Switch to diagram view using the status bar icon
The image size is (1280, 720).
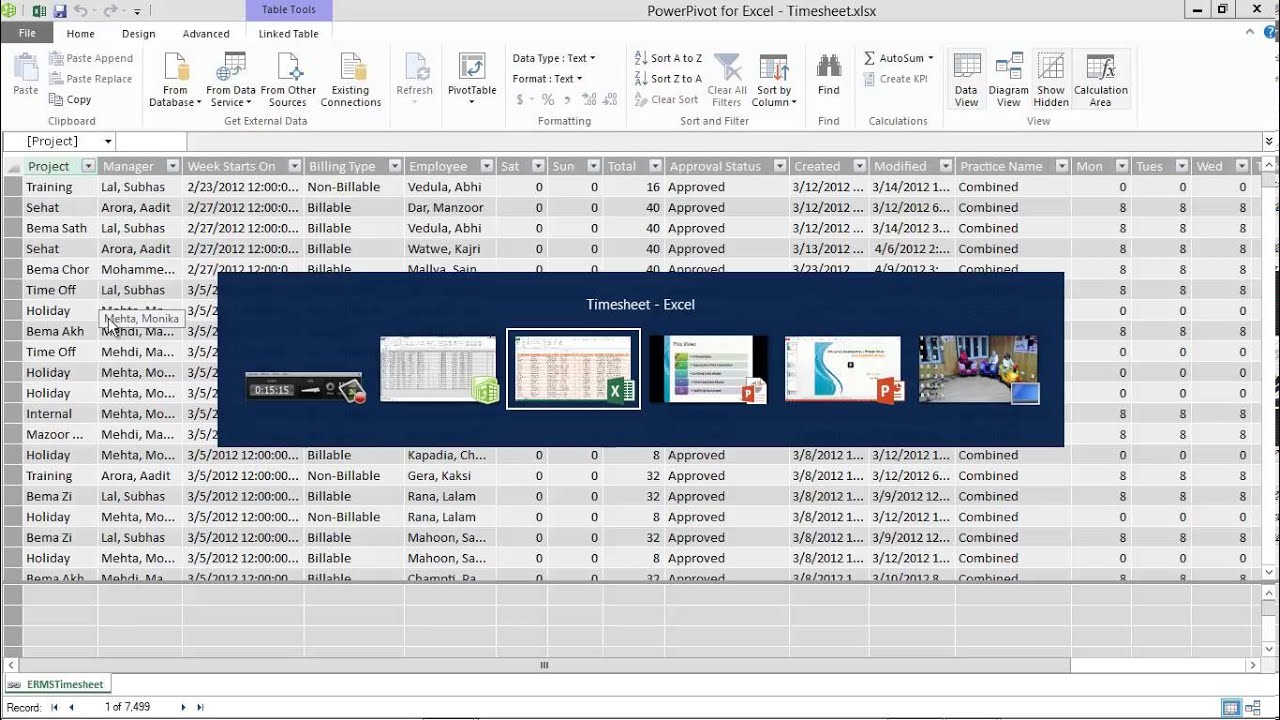click(x=1255, y=708)
